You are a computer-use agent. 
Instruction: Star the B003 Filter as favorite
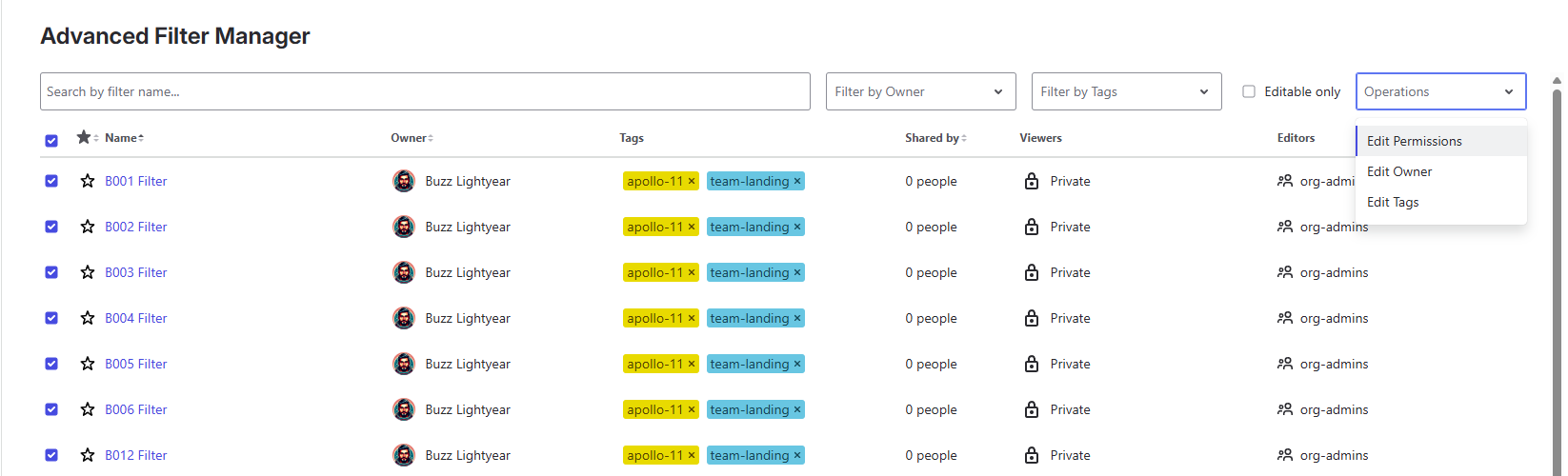88,272
